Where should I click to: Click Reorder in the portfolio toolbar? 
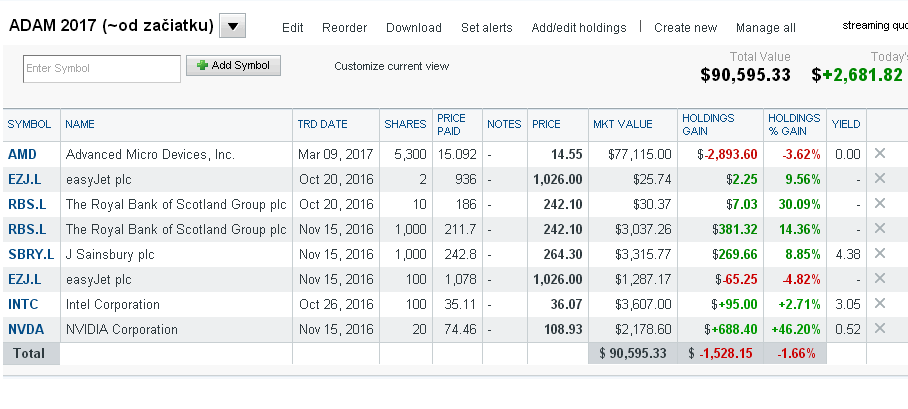coord(345,28)
